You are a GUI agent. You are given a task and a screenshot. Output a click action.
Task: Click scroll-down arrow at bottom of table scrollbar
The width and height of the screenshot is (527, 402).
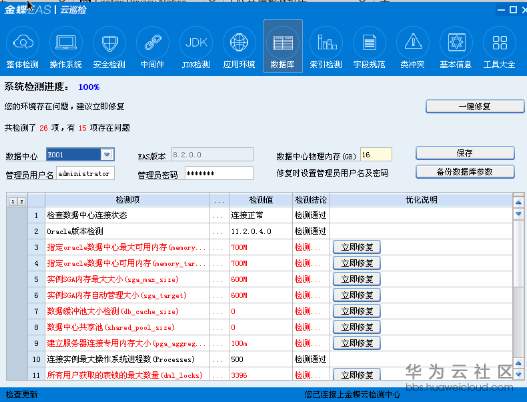click(518, 374)
